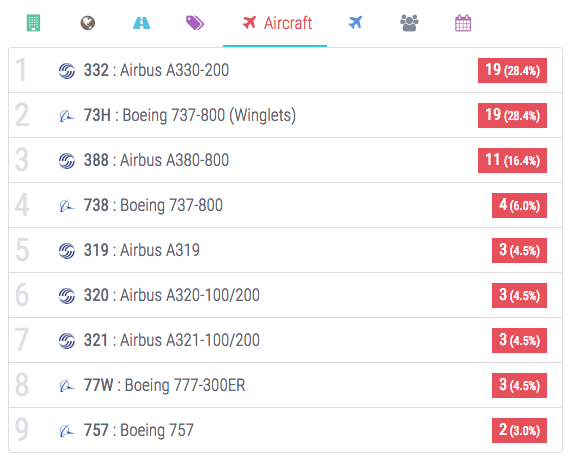Open the blue airplane tab icon
This screenshot has height=461, width=568.
pyautogui.click(x=355, y=23)
